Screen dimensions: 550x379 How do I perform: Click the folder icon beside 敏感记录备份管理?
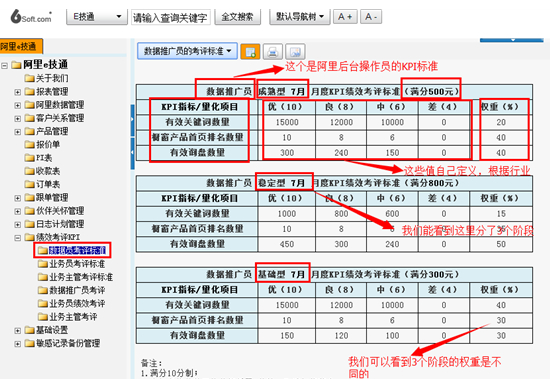pos(29,343)
